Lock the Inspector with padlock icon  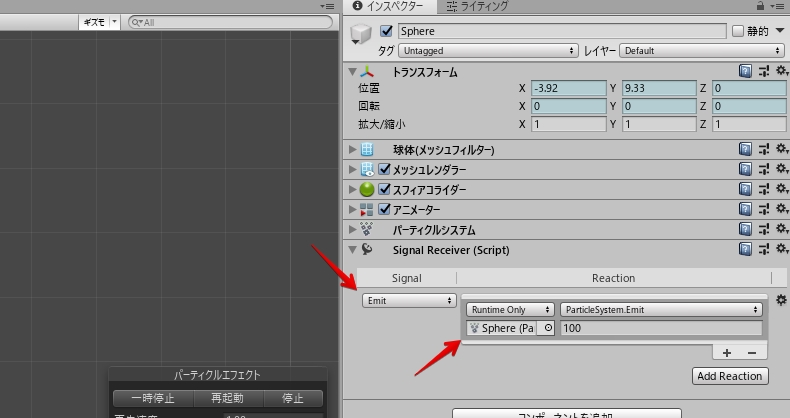point(760,6)
